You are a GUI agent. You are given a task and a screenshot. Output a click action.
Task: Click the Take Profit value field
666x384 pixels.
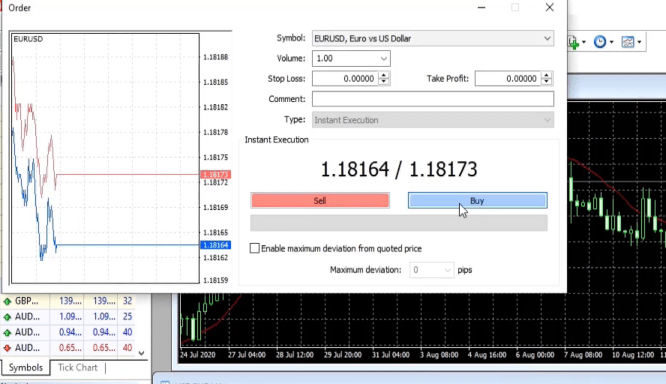click(508, 79)
